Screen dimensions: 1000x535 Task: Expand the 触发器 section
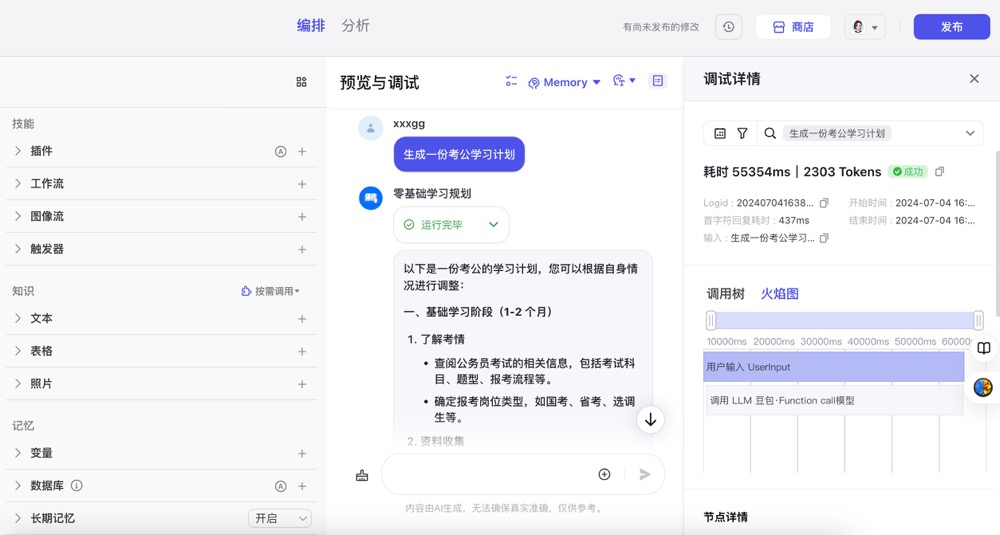(18, 249)
